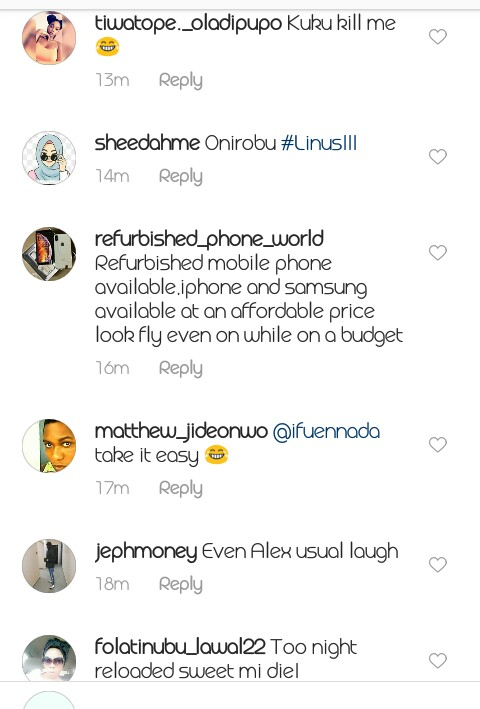
Task: Open the refurbished_phone_world username
Action: tap(209, 239)
